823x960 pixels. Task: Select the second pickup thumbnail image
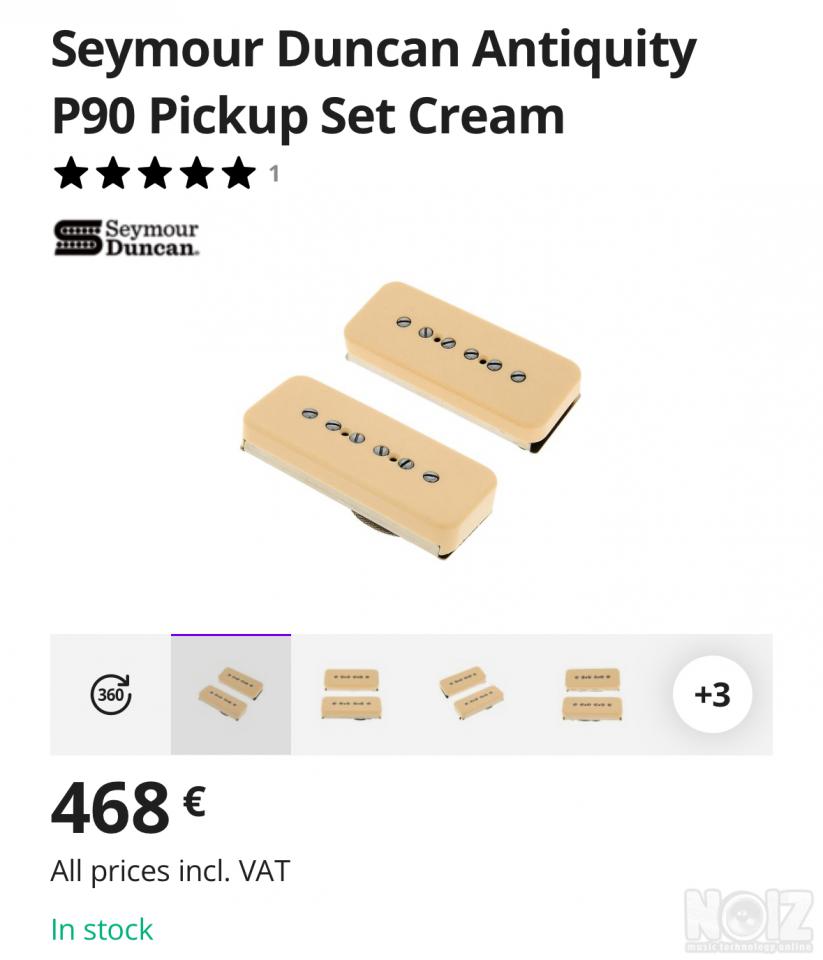351,694
